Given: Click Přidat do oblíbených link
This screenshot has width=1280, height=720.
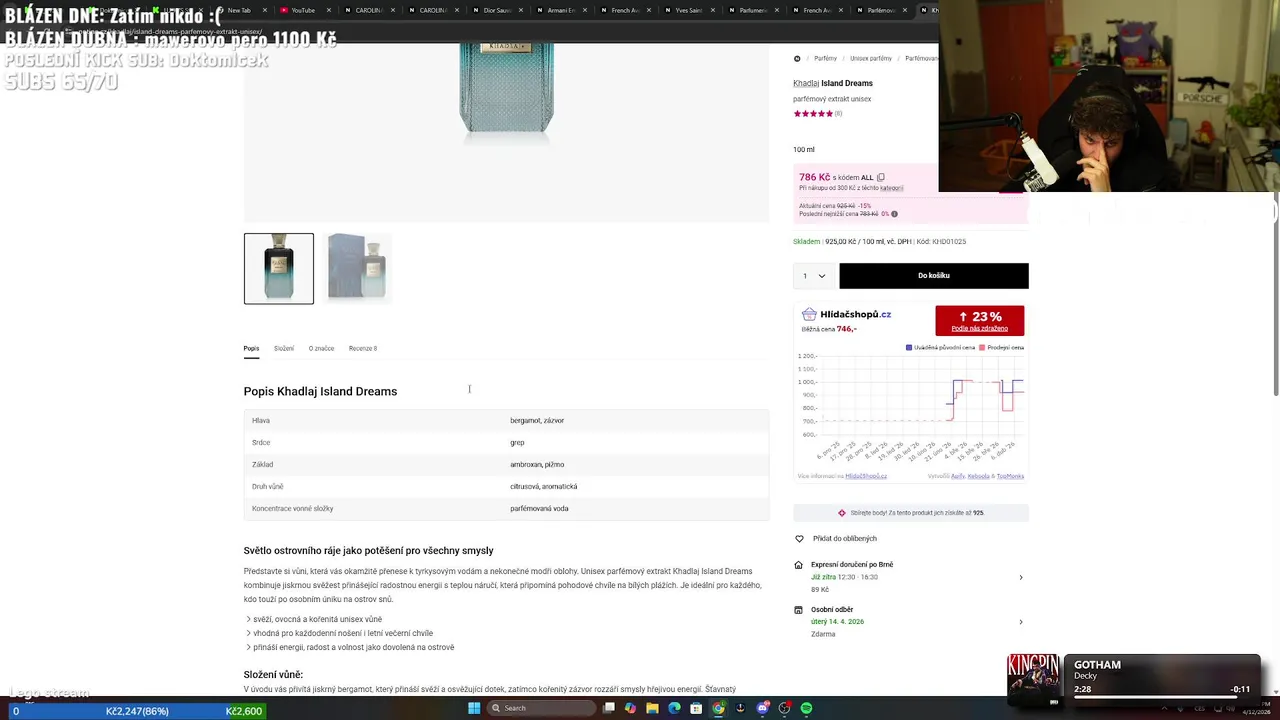Looking at the screenshot, I should [845, 539].
